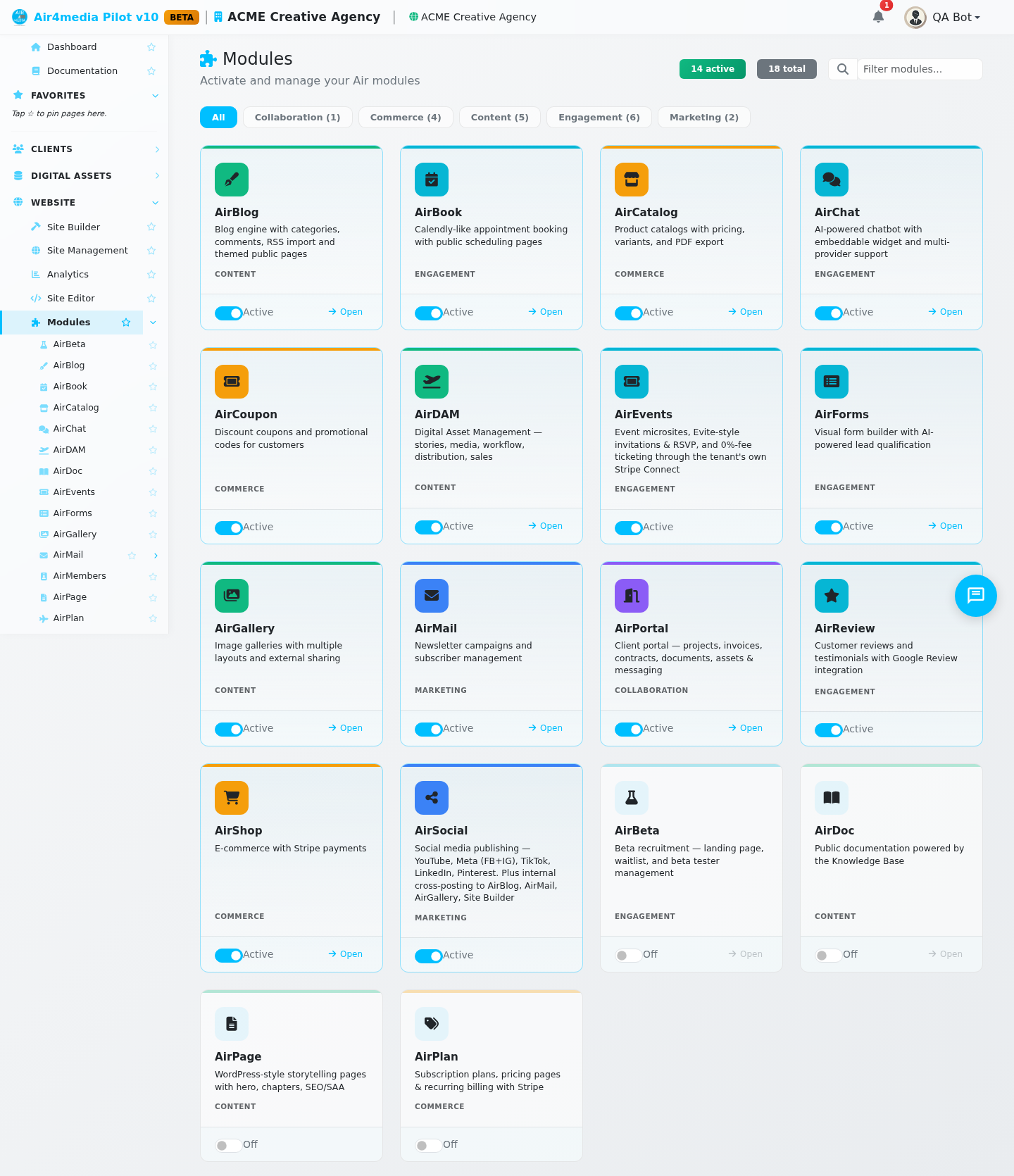Switch to Marketing (2) filter

click(704, 118)
